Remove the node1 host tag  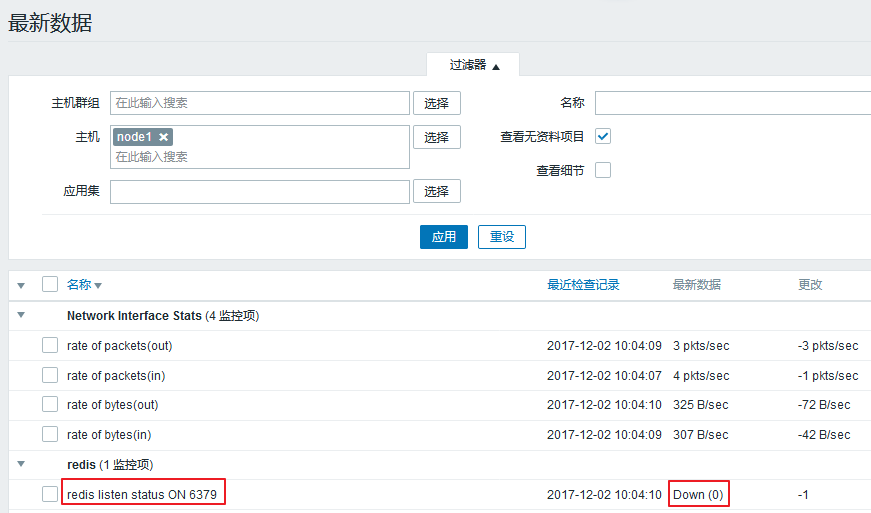coord(164,137)
